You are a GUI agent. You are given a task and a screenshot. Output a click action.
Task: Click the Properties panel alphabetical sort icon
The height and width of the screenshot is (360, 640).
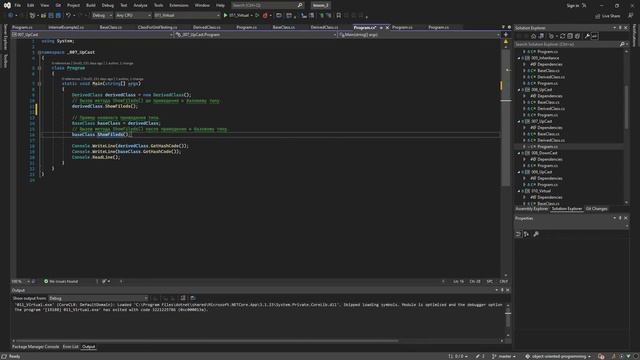point(527,234)
